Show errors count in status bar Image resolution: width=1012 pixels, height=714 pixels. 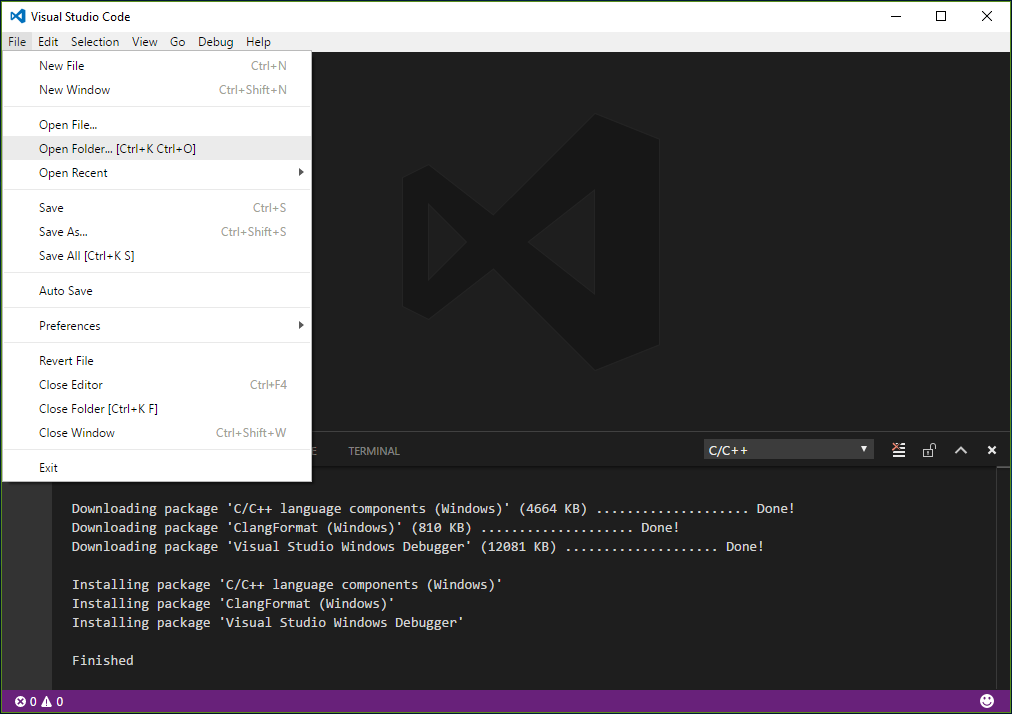26,702
